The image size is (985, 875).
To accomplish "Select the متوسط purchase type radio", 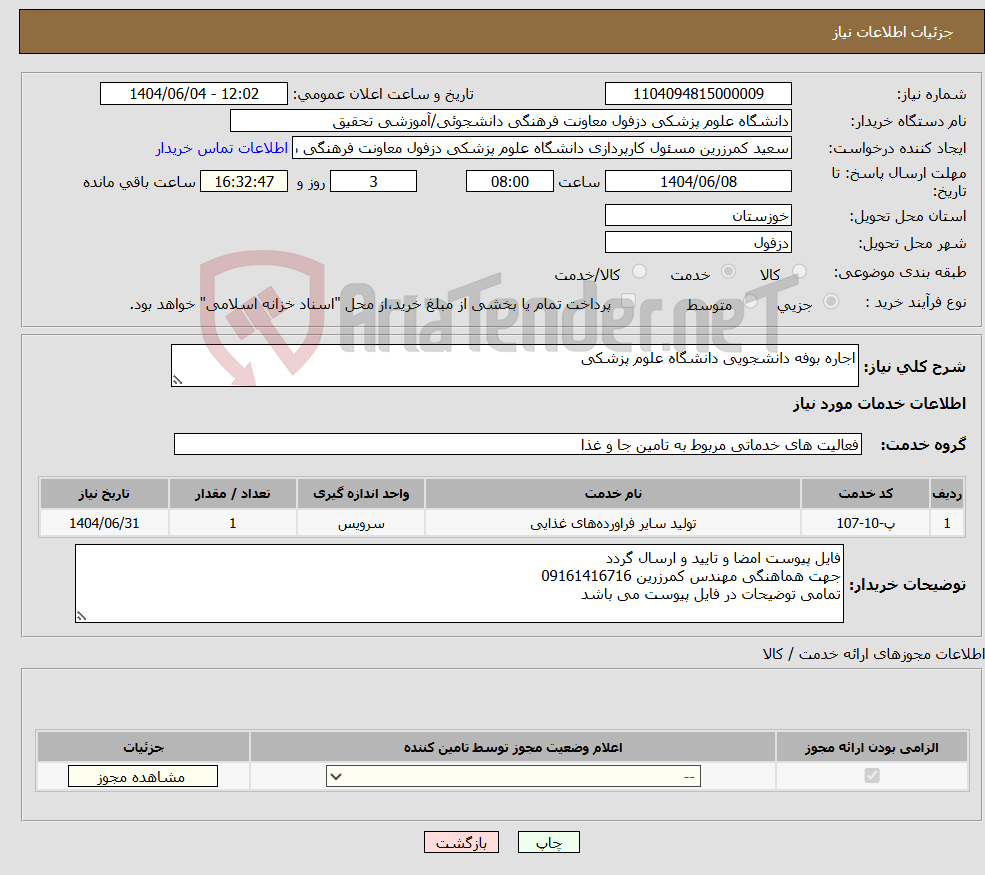I will pos(751,302).
